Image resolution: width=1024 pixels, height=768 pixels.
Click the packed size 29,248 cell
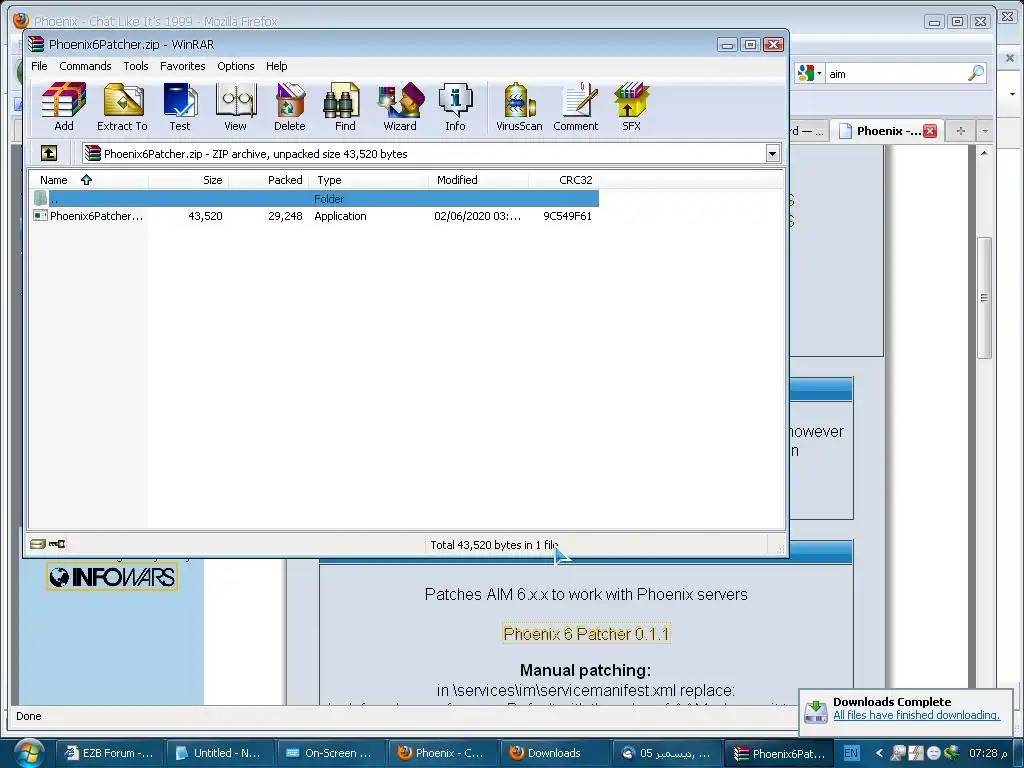tap(285, 216)
